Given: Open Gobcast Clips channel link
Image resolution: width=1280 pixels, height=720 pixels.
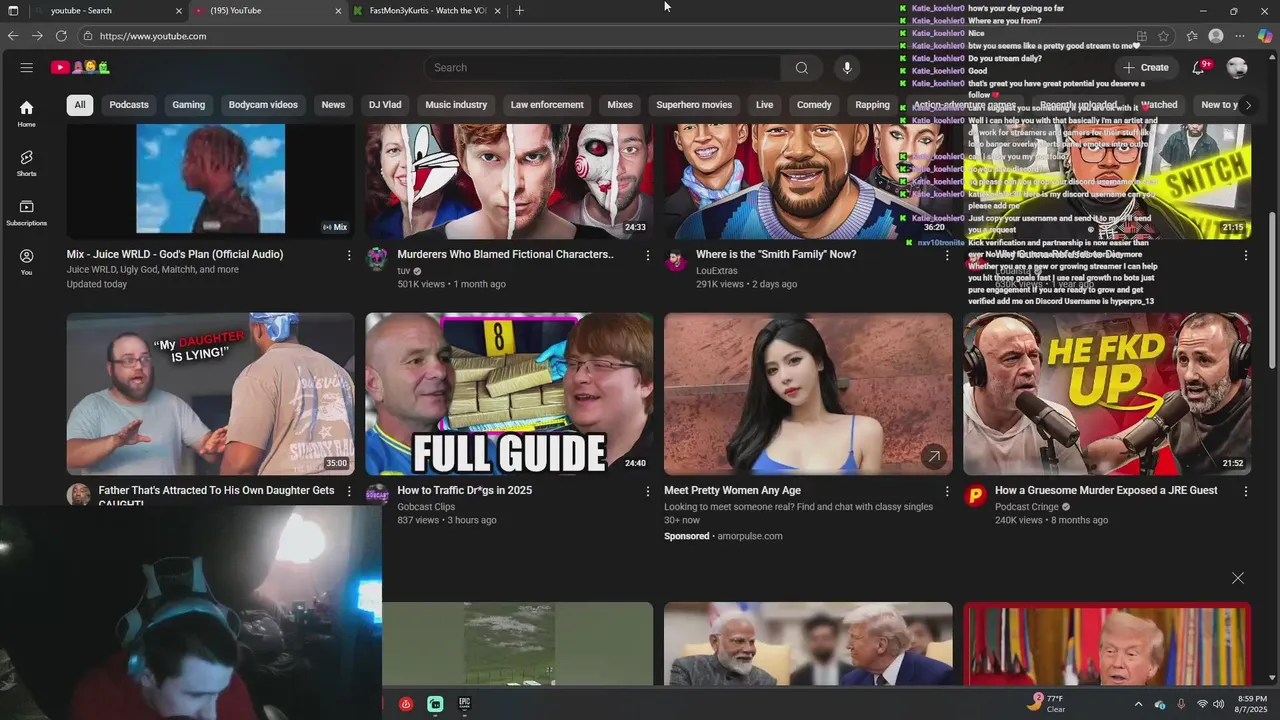Looking at the screenshot, I should pyautogui.click(x=426, y=507).
